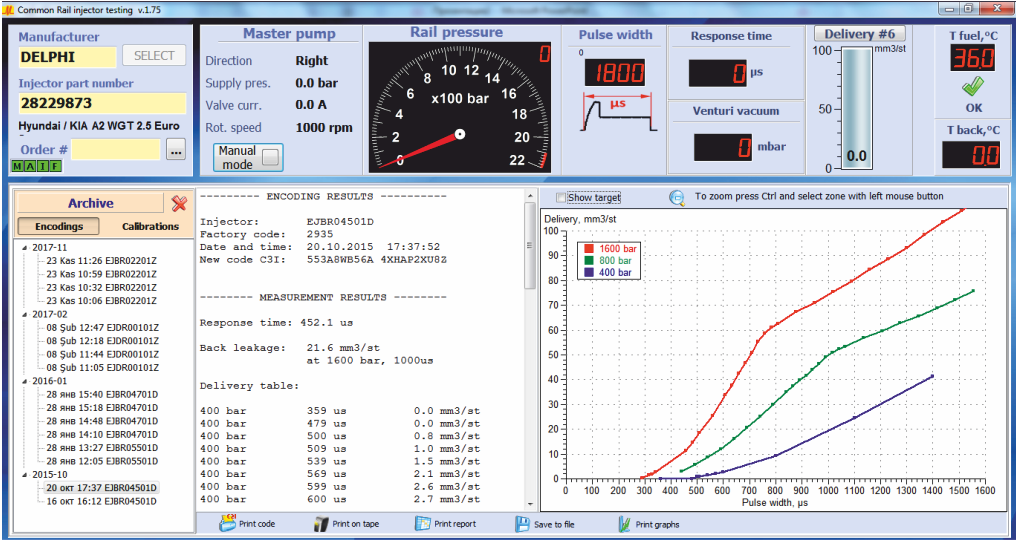Screen dimensions: 1016x540
Task: Collapse the 2015-10 archive group
Action: click(25, 475)
